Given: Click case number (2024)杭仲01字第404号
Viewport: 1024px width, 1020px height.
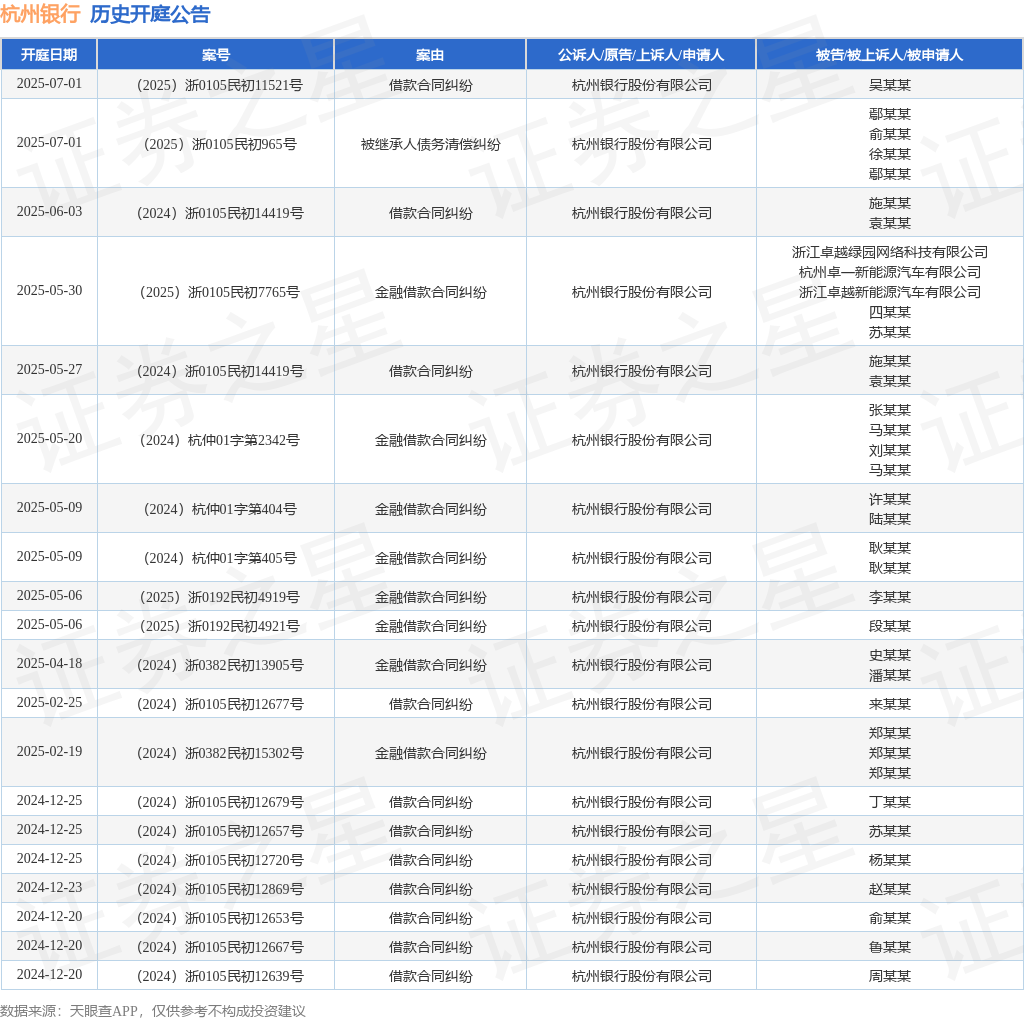Looking at the screenshot, I should coord(219,509).
